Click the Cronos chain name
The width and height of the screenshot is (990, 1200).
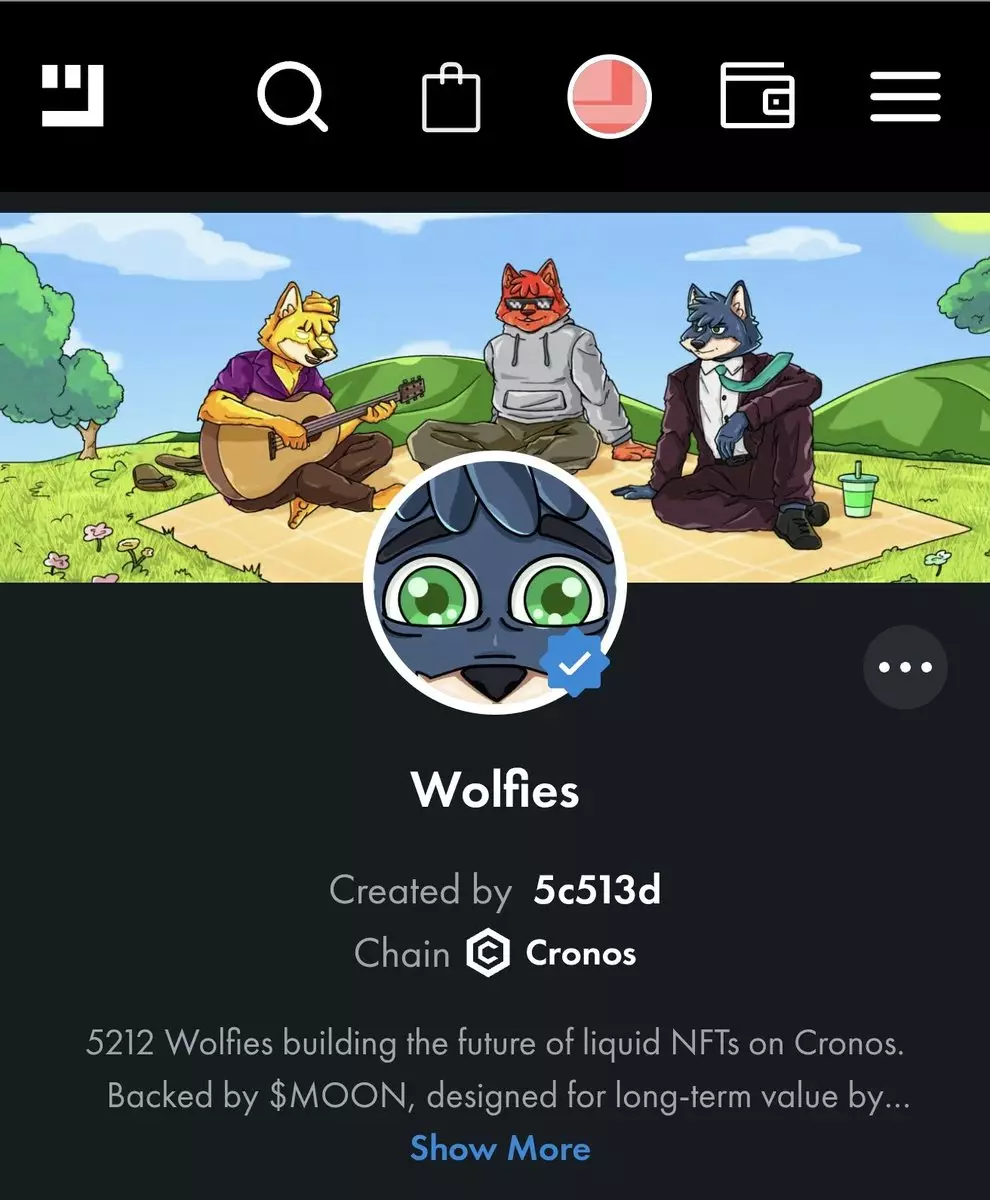pos(581,953)
